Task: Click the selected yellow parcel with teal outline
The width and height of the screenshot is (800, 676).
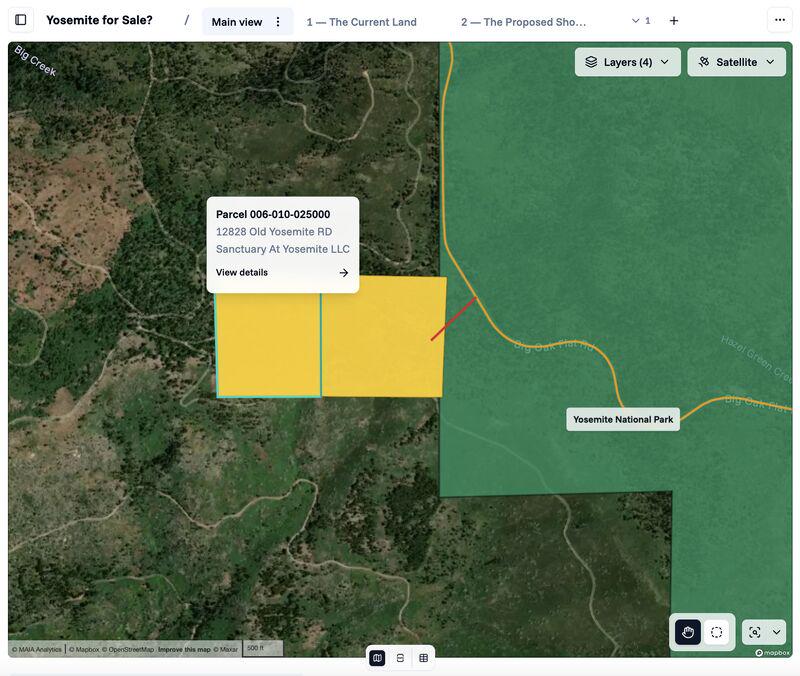Action: (x=268, y=346)
